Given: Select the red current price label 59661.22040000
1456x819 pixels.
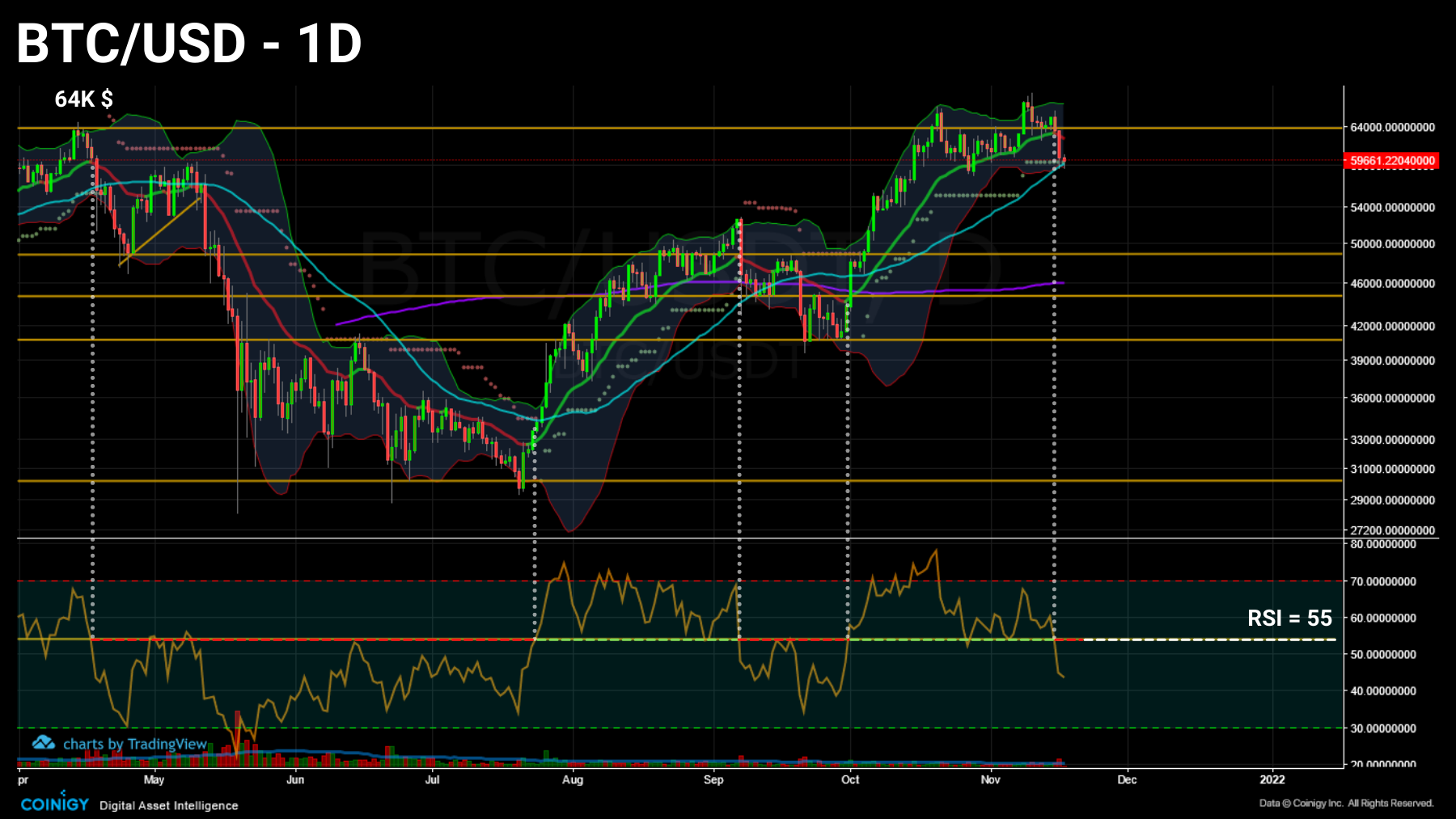Looking at the screenshot, I should (x=1391, y=160).
